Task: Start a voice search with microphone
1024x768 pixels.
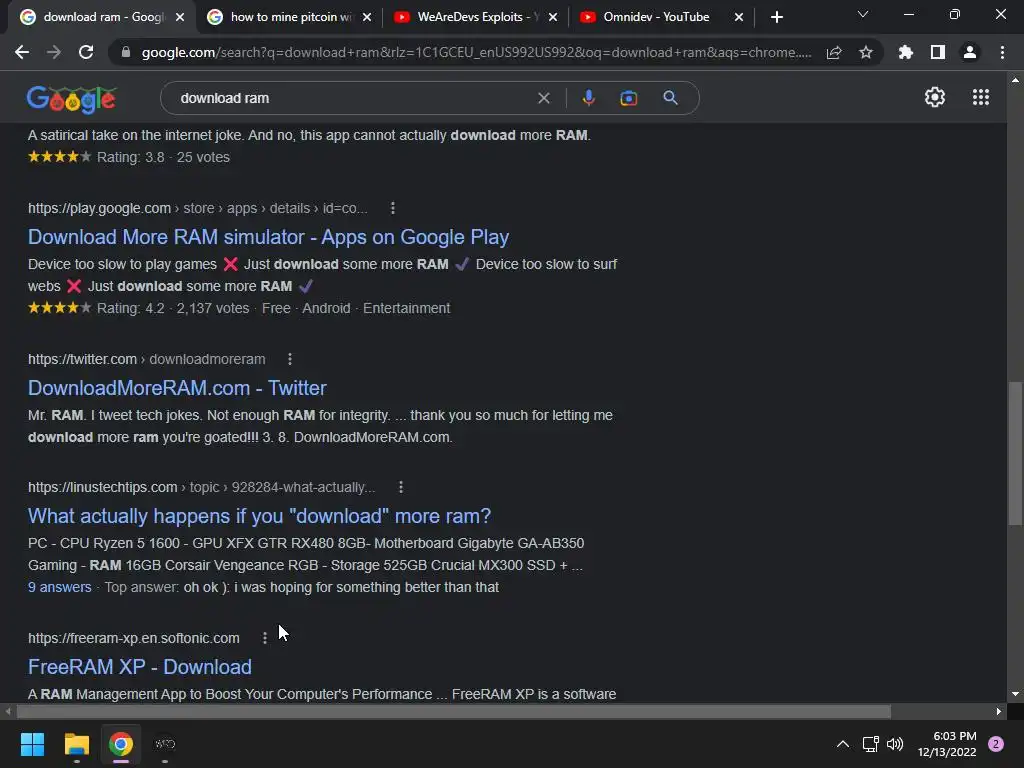Action: (x=588, y=98)
